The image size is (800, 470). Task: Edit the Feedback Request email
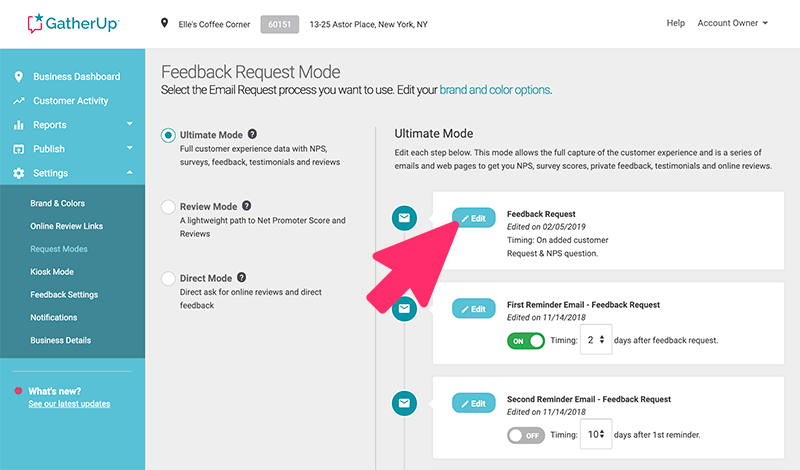(x=473, y=218)
